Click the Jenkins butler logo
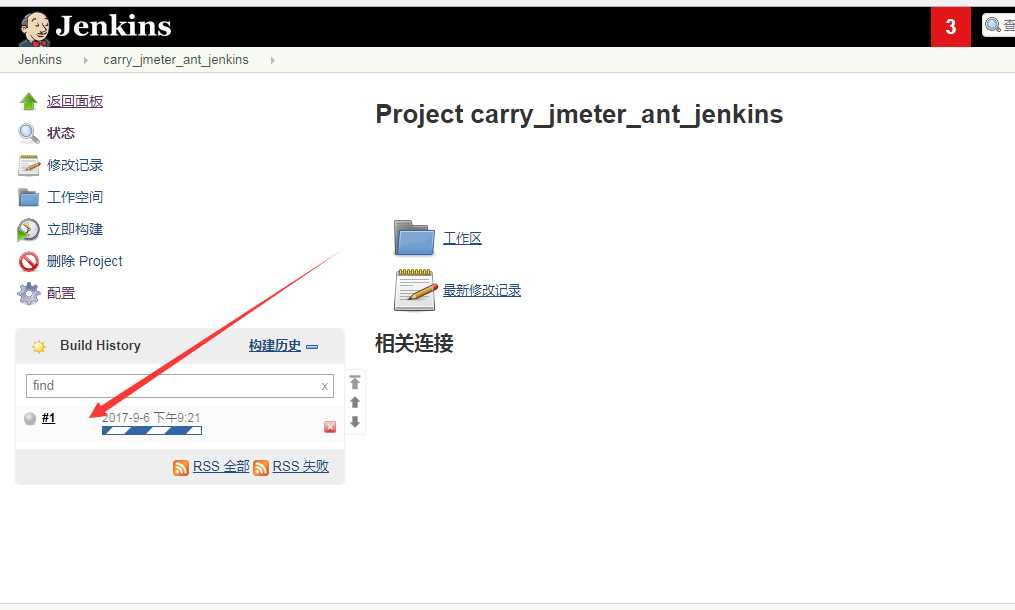1015x610 pixels. point(34,28)
